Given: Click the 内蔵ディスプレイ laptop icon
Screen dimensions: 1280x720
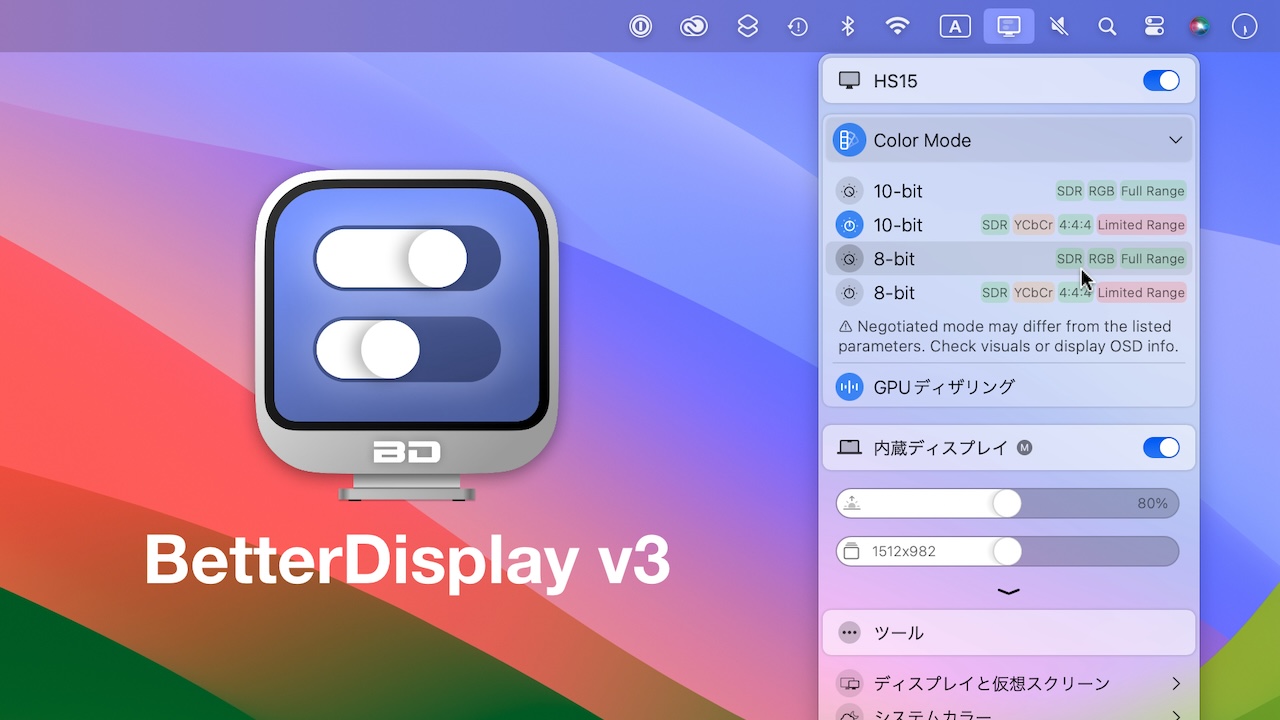Looking at the screenshot, I should click(850, 448).
